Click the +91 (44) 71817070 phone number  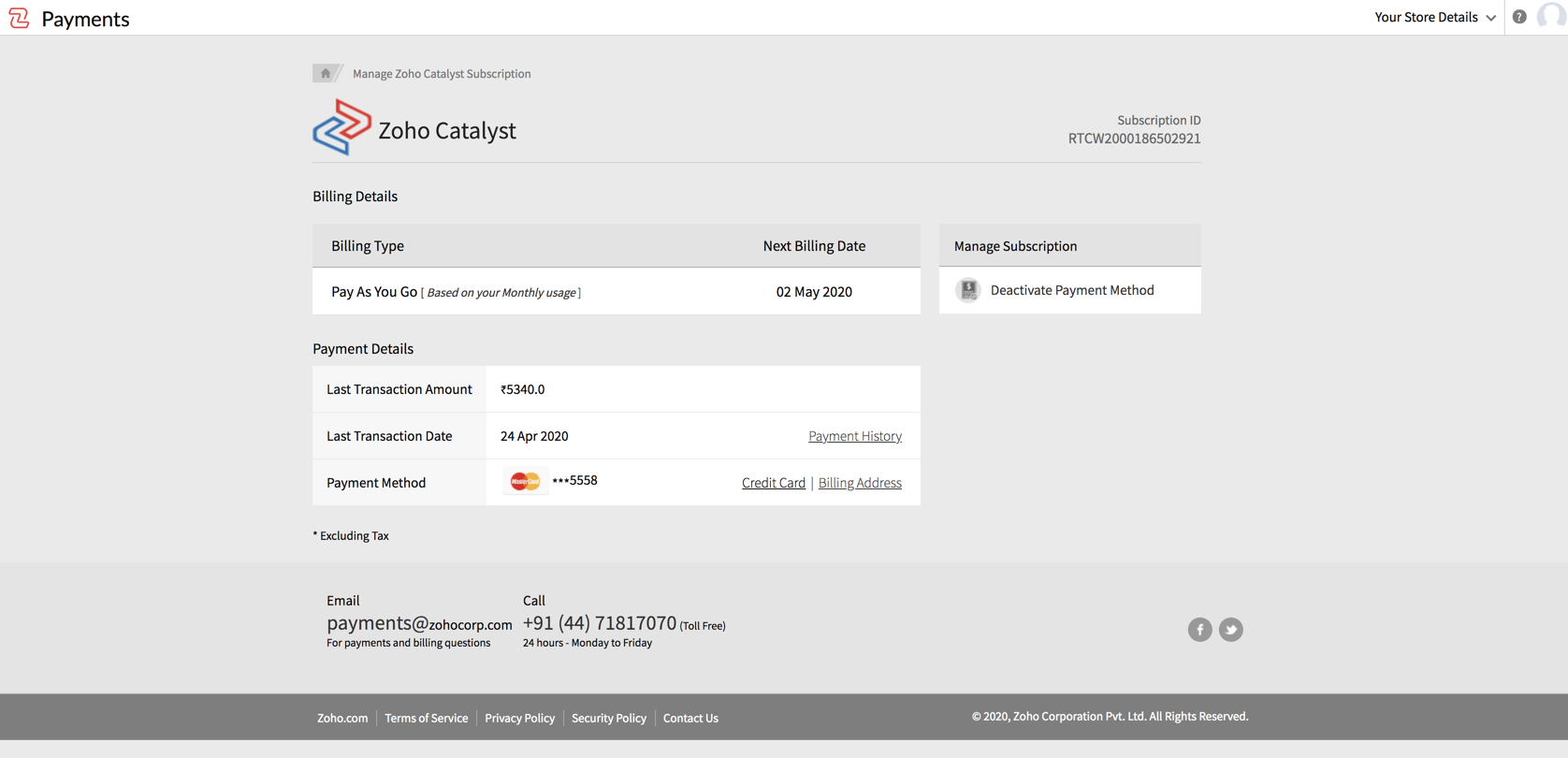pyautogui.click(x=599, y=623)
